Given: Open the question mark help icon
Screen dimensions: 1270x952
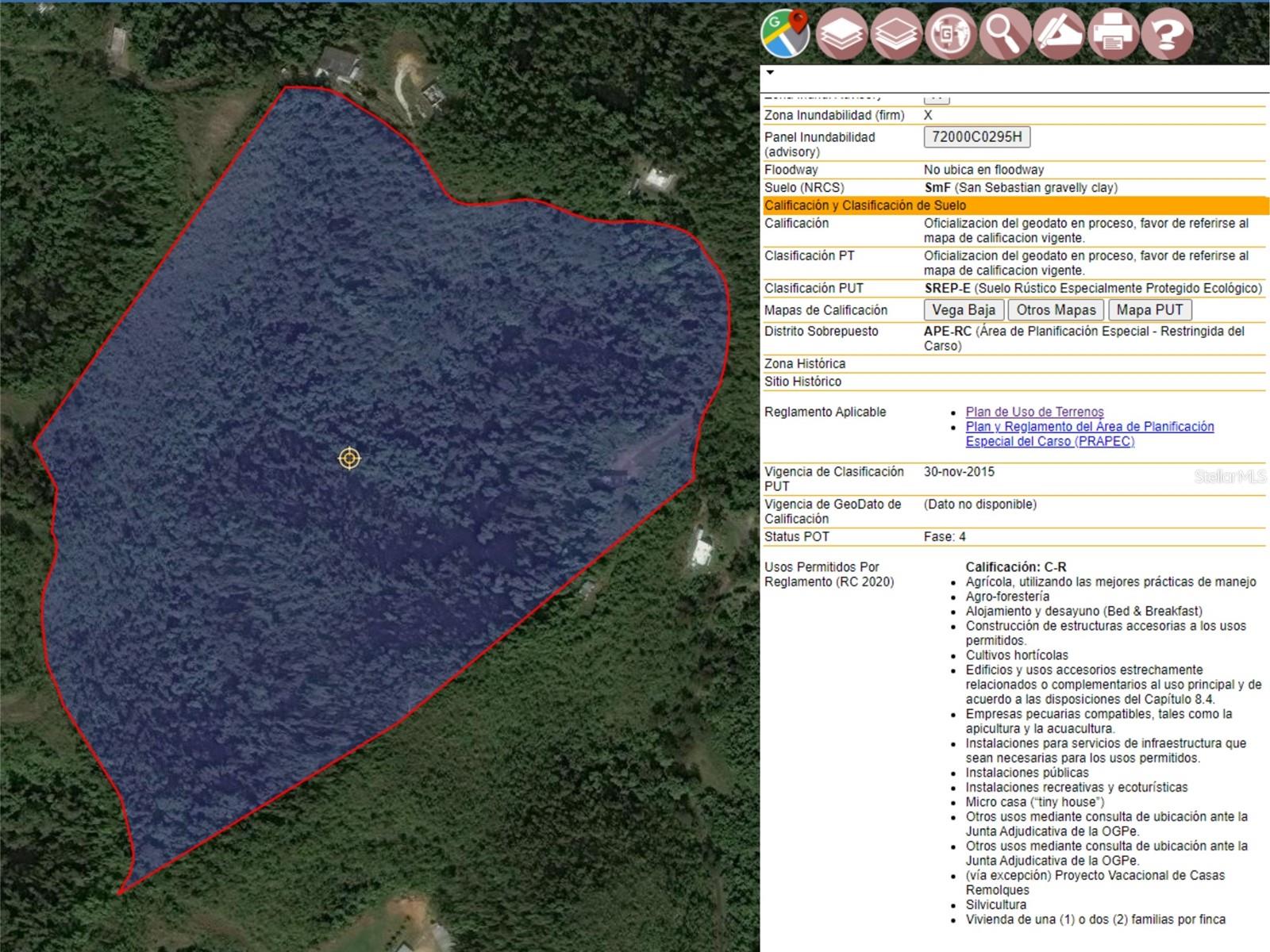Looking at the screenshot, I should (x=1167, y=34).
